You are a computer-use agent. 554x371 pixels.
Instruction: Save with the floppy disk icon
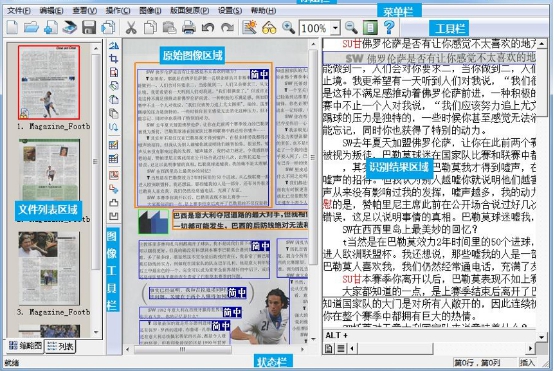89,28
